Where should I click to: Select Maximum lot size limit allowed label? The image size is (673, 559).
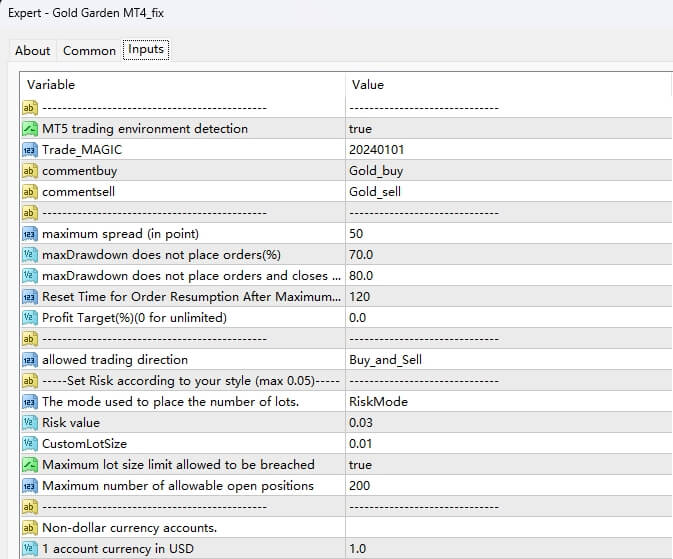click(178, 465)
